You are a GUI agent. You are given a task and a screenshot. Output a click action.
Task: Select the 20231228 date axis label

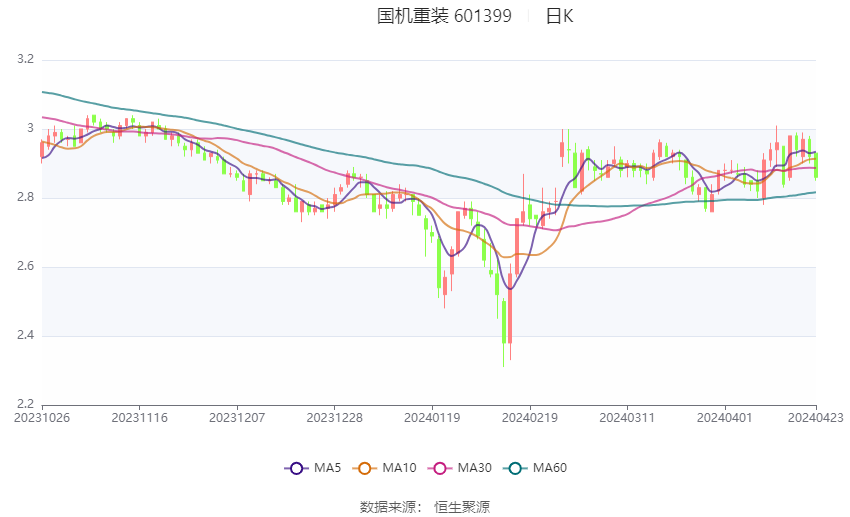click(x=334, y=417)
